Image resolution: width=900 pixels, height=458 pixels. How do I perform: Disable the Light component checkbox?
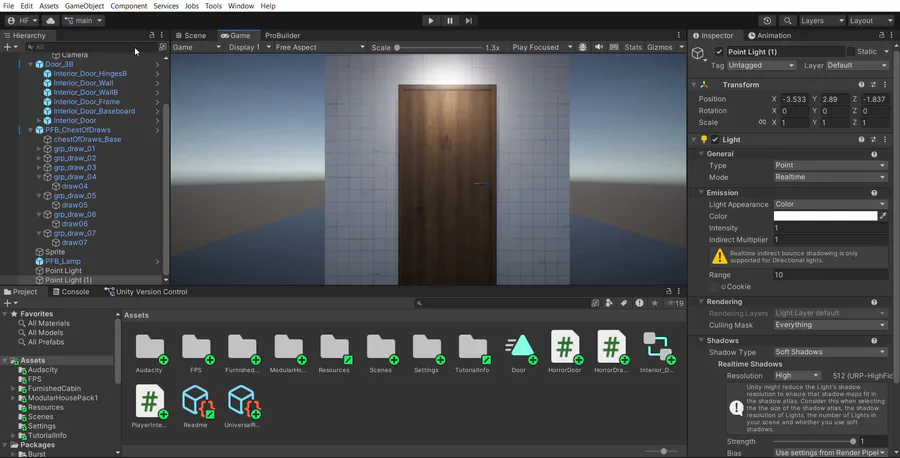tap(715, 140)
